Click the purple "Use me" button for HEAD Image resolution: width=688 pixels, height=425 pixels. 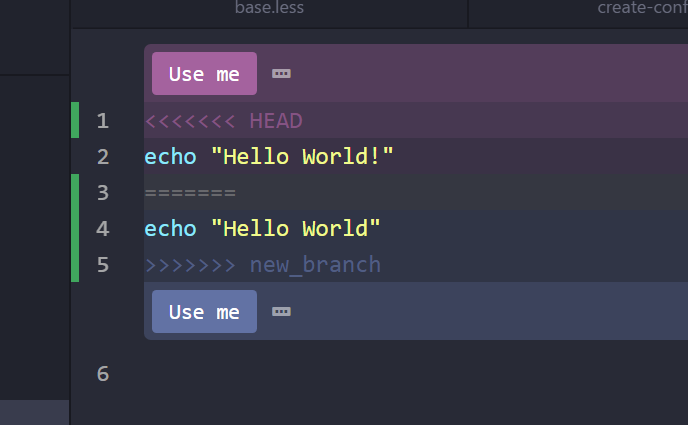tap(204, 74)
